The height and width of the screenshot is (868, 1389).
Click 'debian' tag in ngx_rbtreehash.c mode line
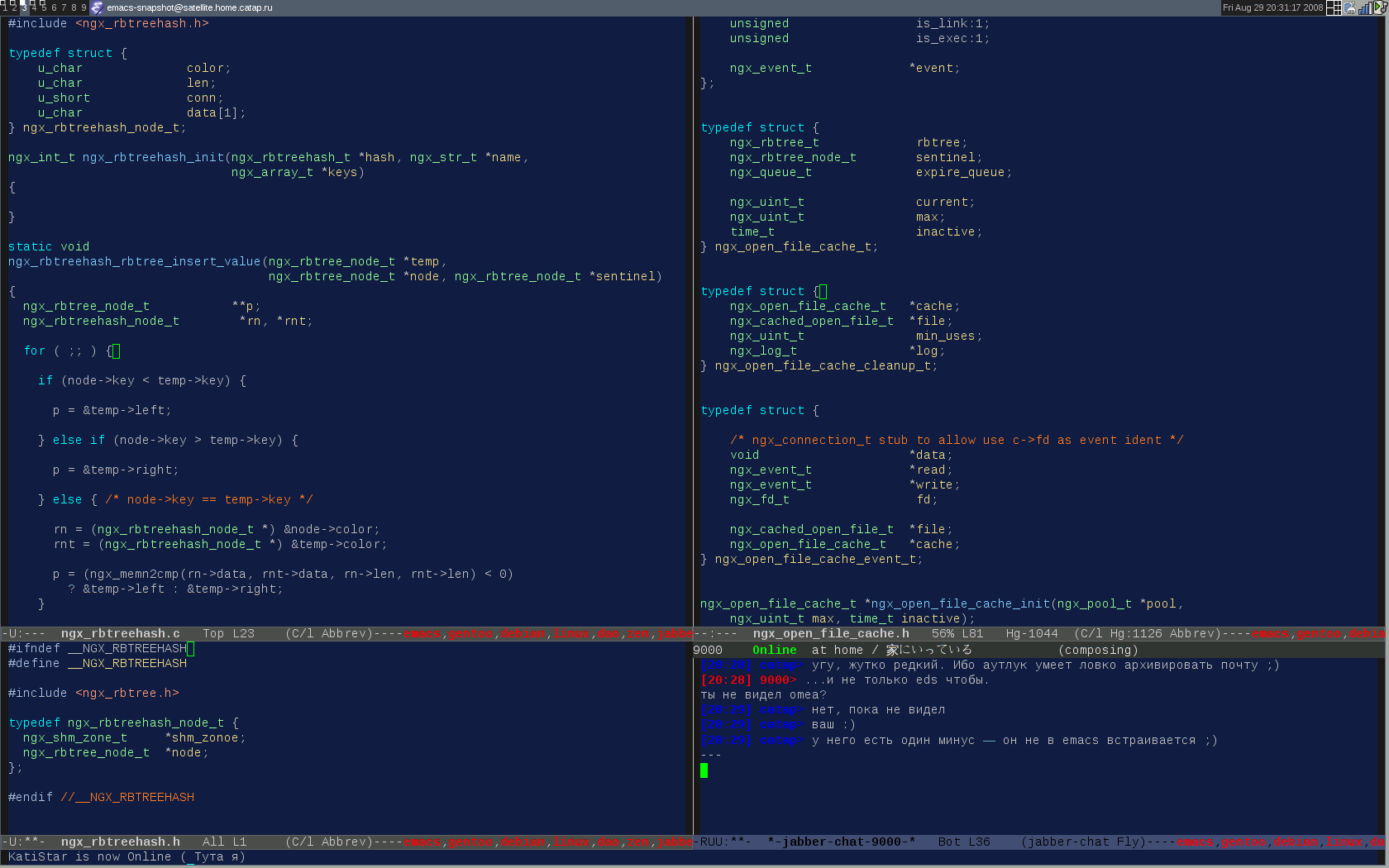(x=523, y=634)
